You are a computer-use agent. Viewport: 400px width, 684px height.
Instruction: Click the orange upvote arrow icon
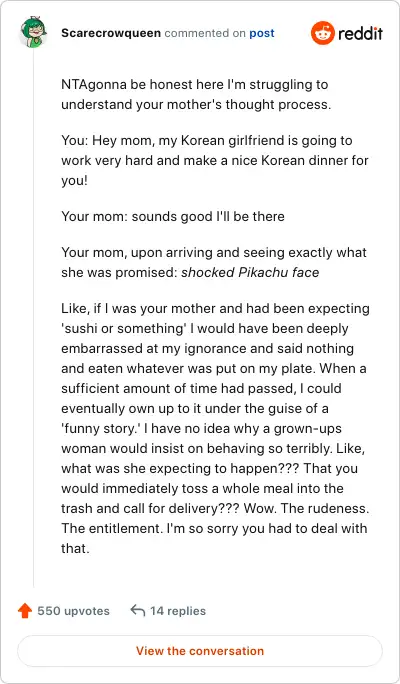25,611
